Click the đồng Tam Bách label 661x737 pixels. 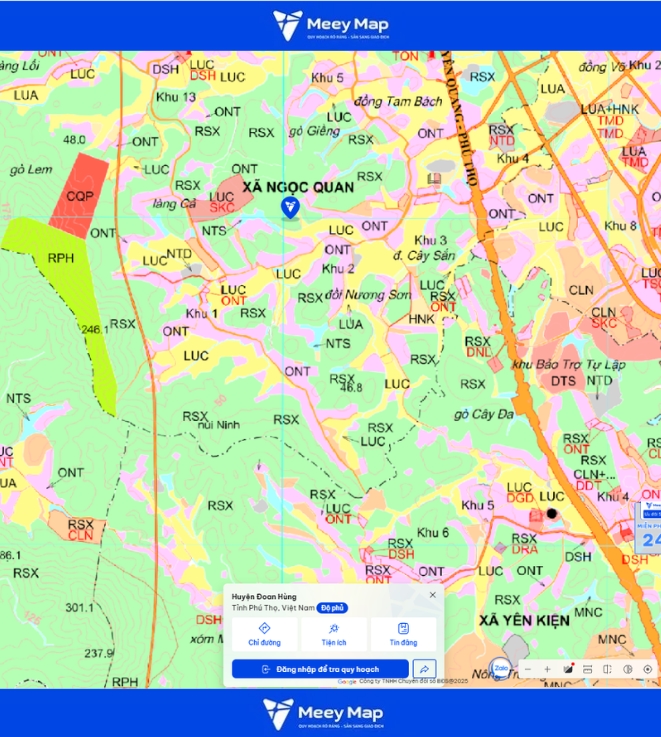[398, 102]
